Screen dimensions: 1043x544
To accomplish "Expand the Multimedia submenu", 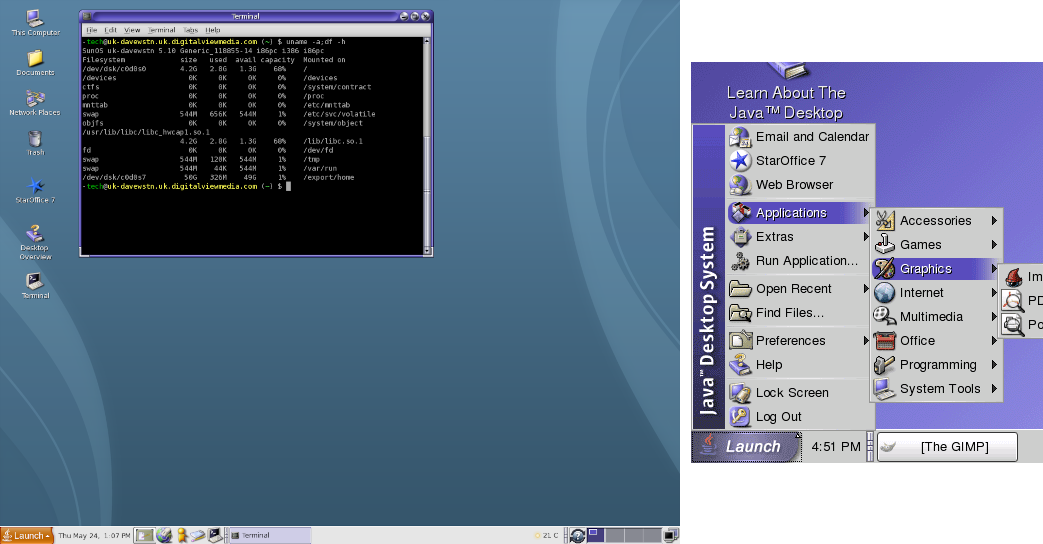I will pyautogui.click(x=930, y=317).
